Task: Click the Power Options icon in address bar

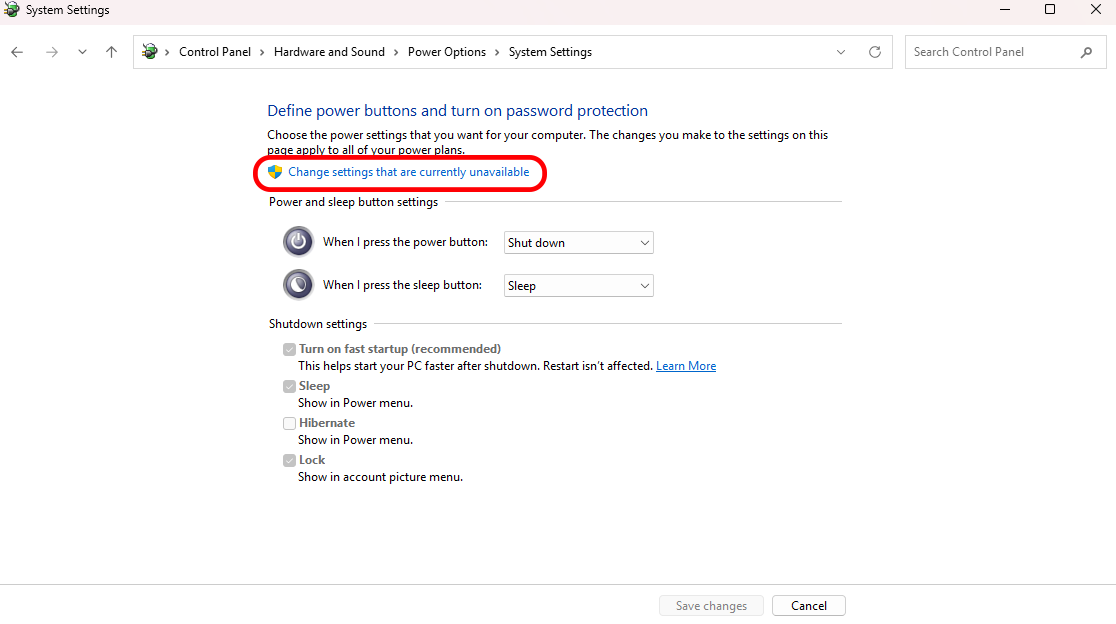Action: coord(149,51)
